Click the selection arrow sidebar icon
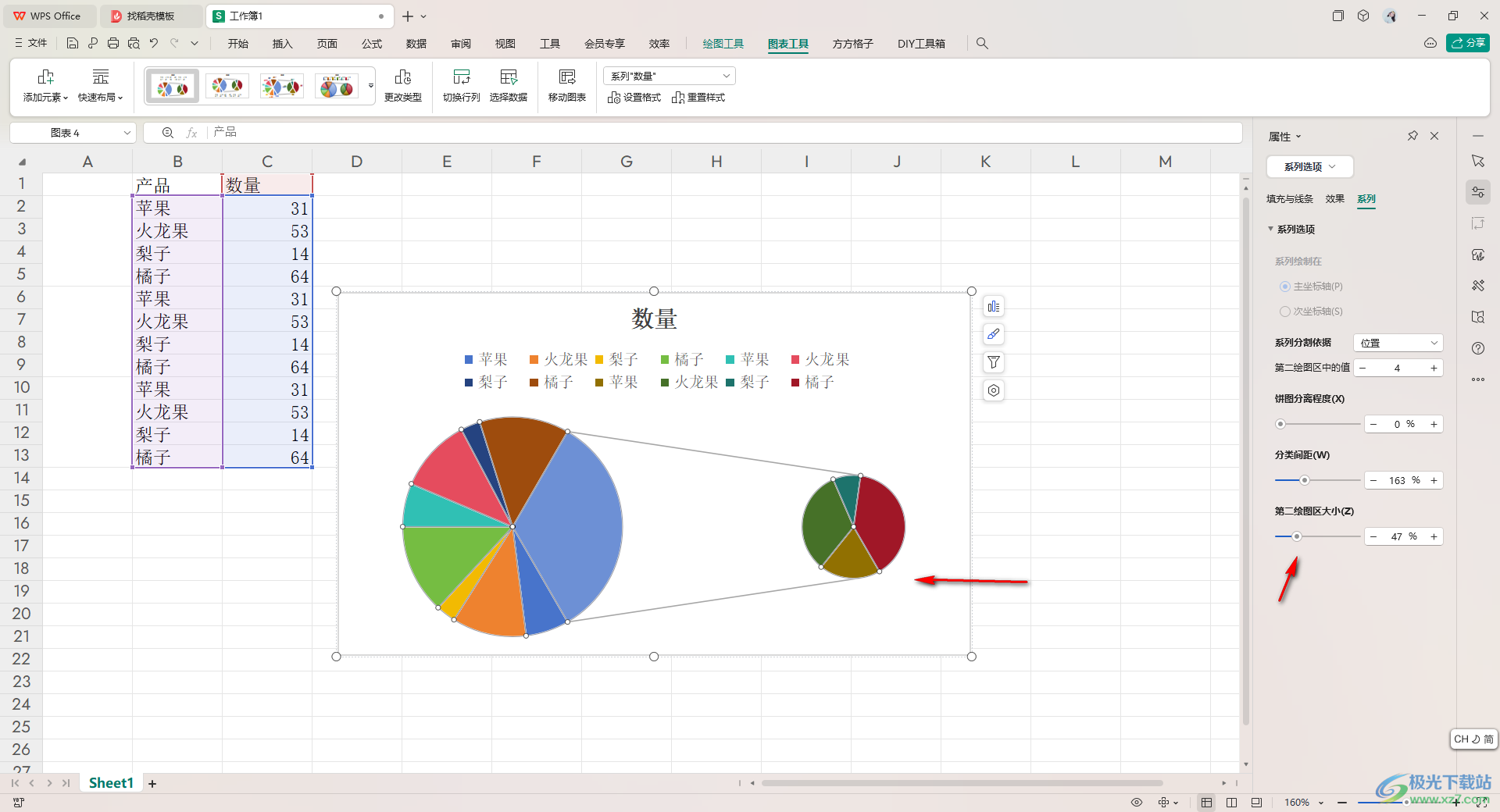The image size is (1500, 812). point(1478,161)
